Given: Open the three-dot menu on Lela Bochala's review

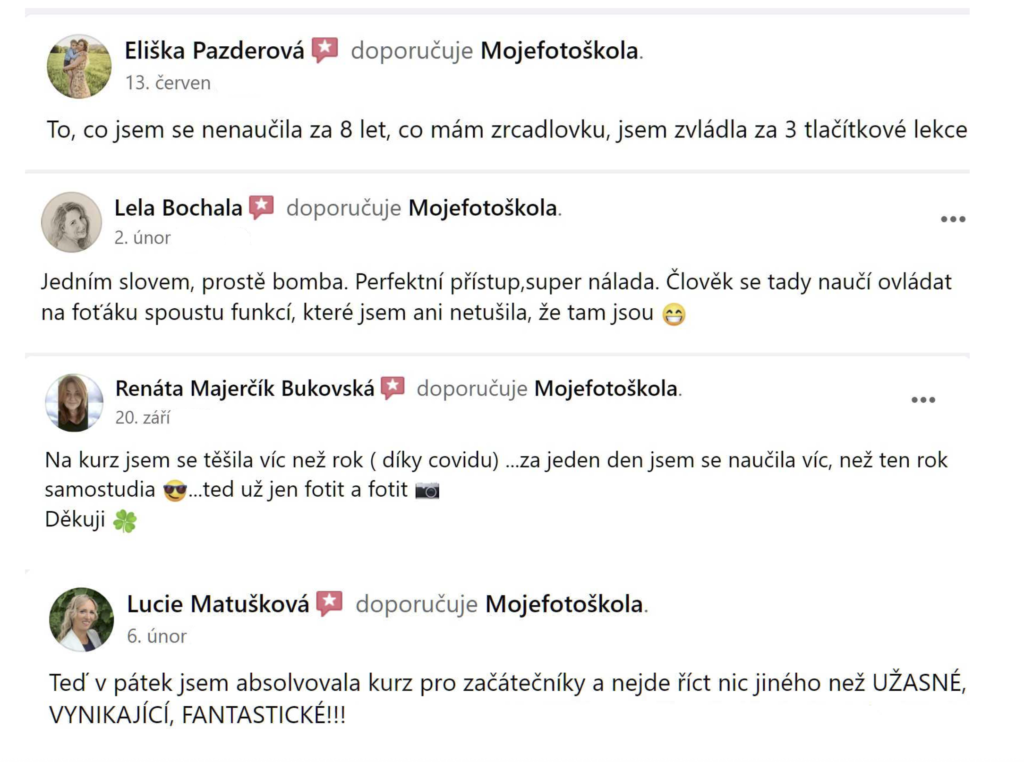Looking at the screenshot, I should click(x=952, y=219).
